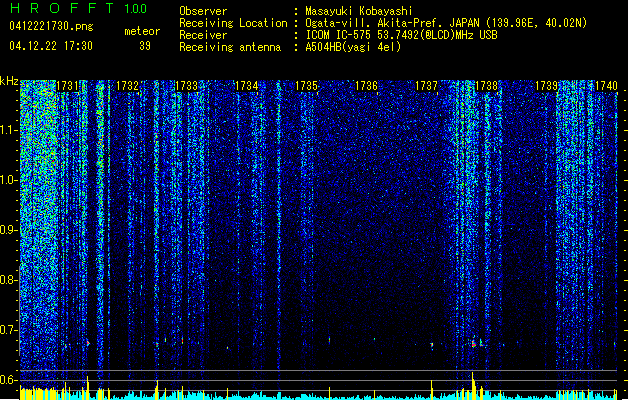The image size is (629, 400).
Task: Click the Observer field label
Action: pos(203,11)
